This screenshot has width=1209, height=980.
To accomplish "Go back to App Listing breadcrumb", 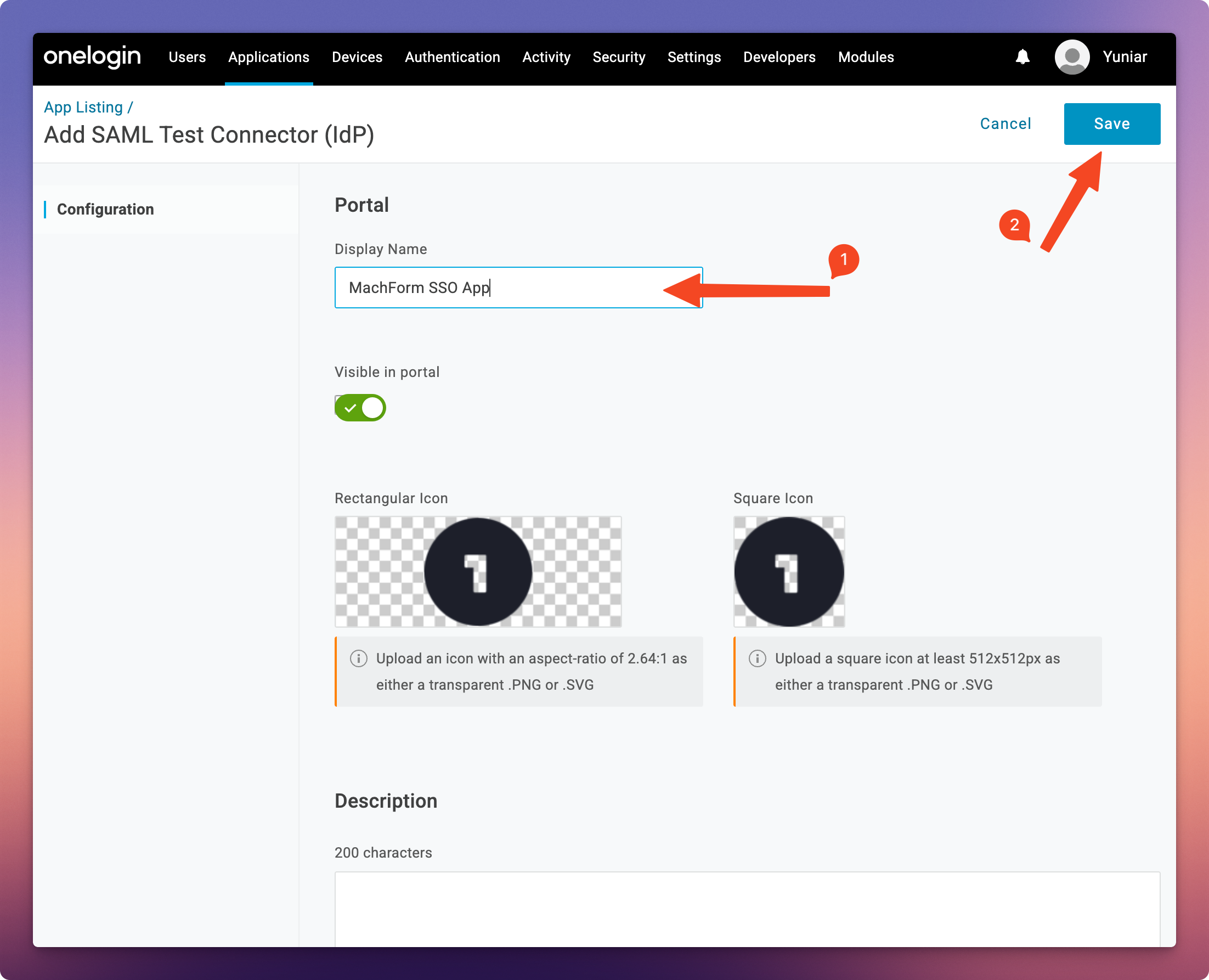I will (x=83, y=107).
